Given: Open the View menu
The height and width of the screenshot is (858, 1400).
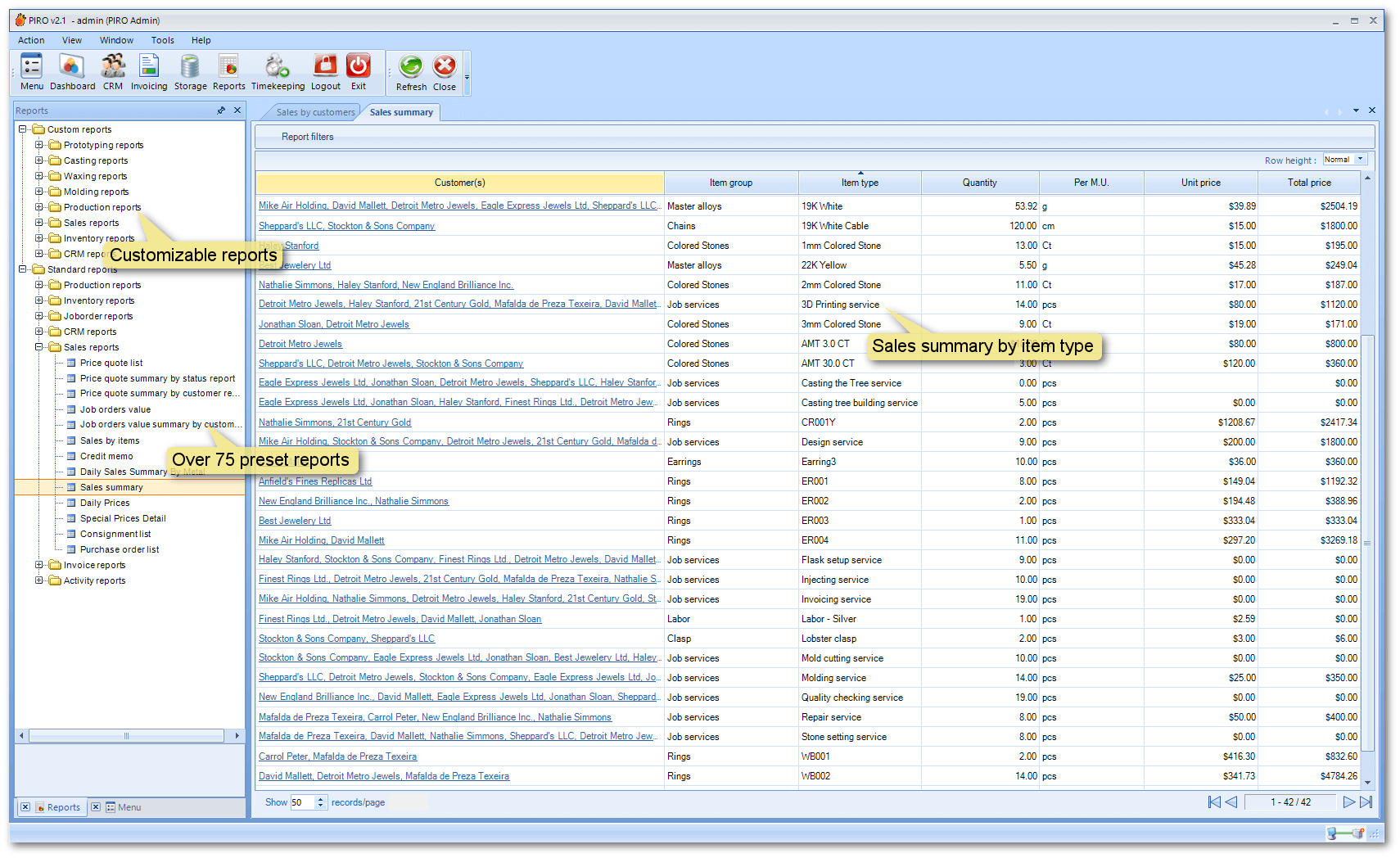Looking at the screenshot, I should pos(72,40).
